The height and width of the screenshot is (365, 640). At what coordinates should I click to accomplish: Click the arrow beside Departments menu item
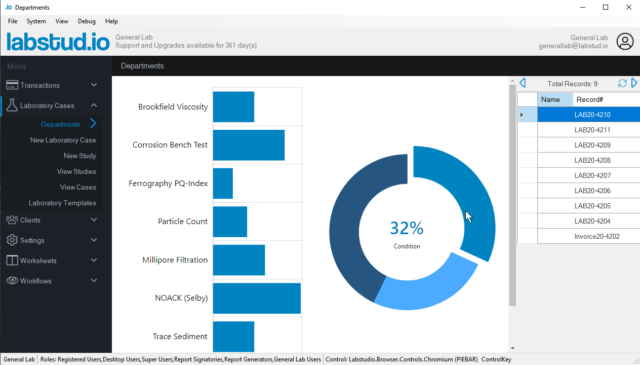tap(93, 123)
